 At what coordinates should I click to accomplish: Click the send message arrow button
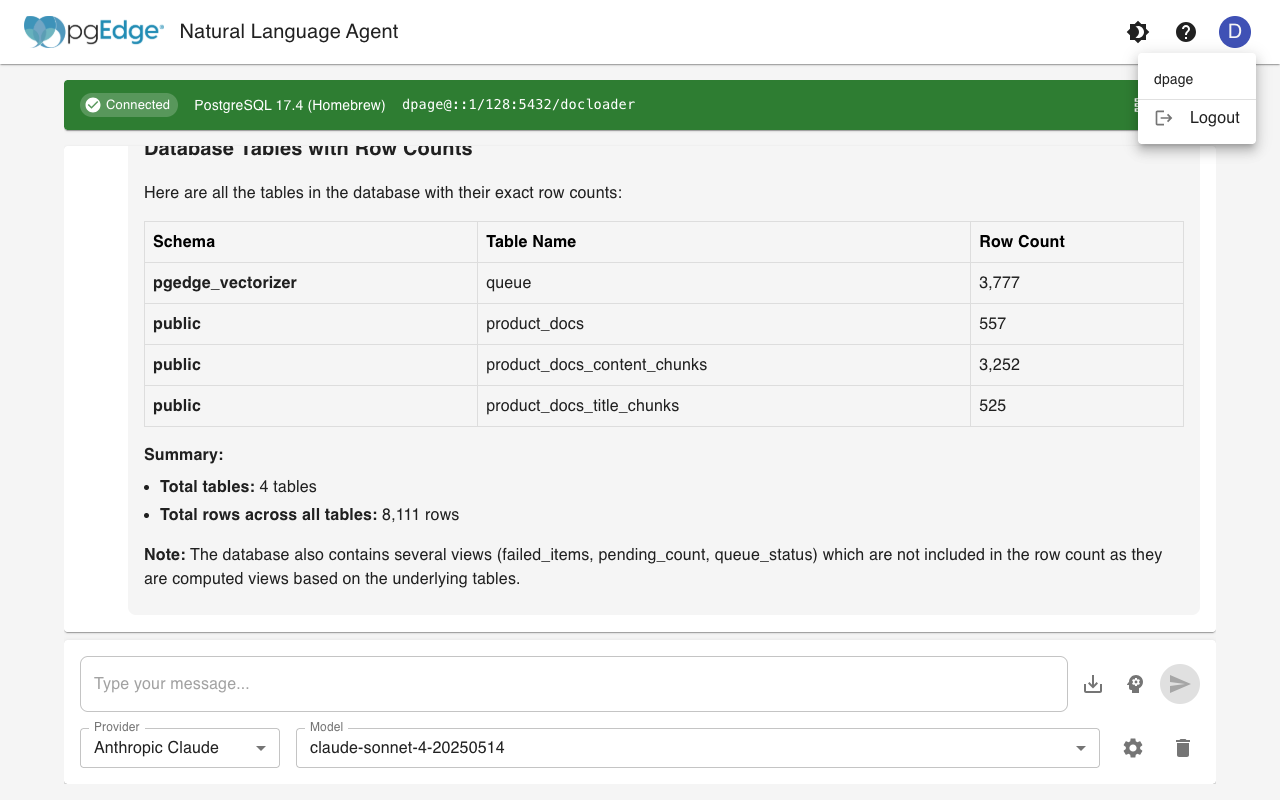(x=1180, y=684)
